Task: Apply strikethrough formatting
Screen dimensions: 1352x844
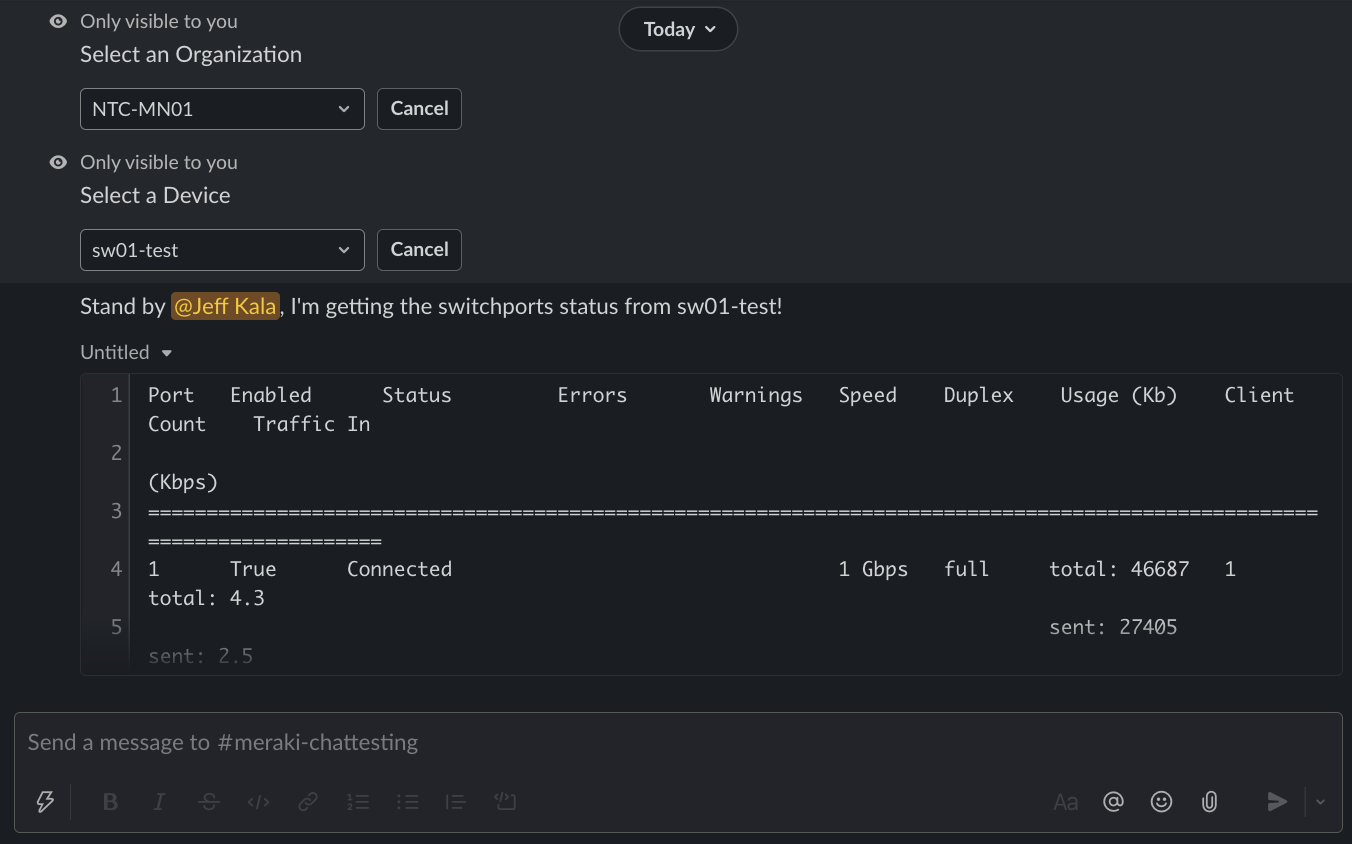Action: click(209, 801)
